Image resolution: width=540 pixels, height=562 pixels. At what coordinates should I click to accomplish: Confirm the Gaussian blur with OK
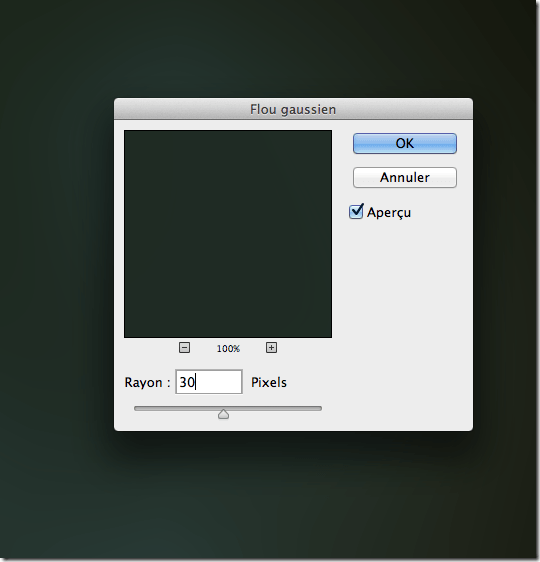coord(405,143)
